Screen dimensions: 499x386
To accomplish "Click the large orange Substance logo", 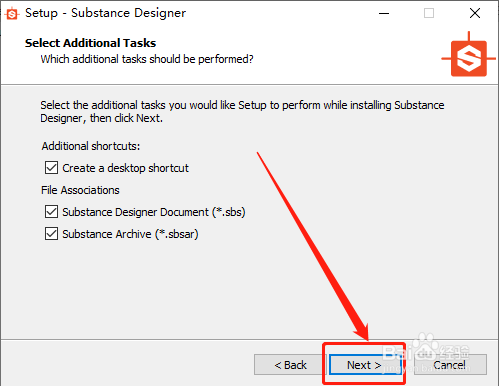I will point(469,55).
